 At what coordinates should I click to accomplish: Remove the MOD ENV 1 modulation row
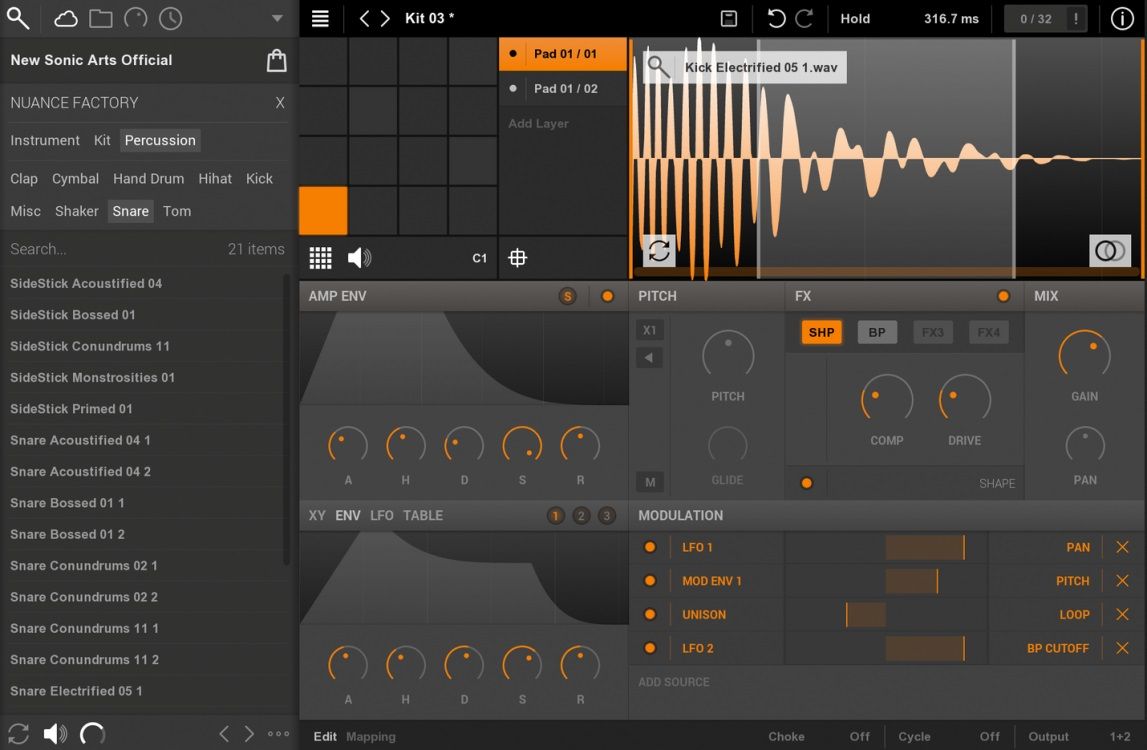(1122, 581)
